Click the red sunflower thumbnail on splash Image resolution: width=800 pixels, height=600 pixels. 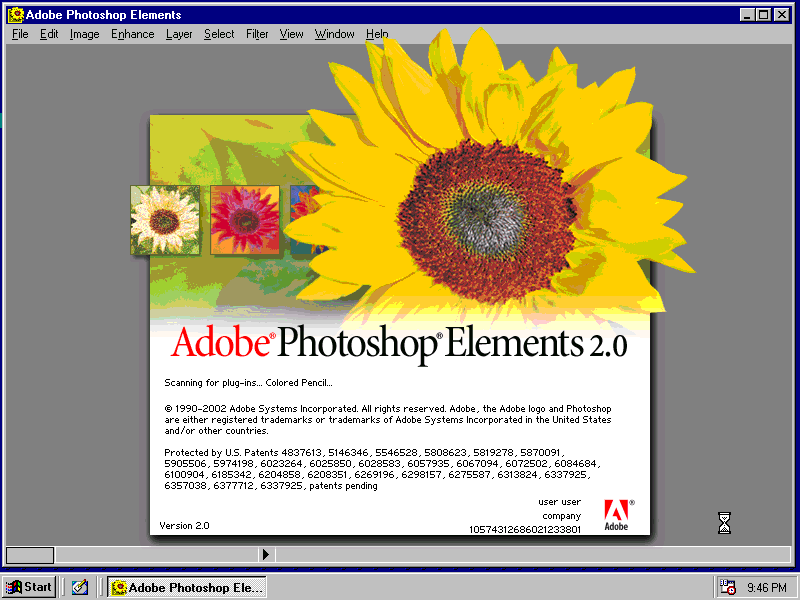pyautogui.click(x=244, y=220)
